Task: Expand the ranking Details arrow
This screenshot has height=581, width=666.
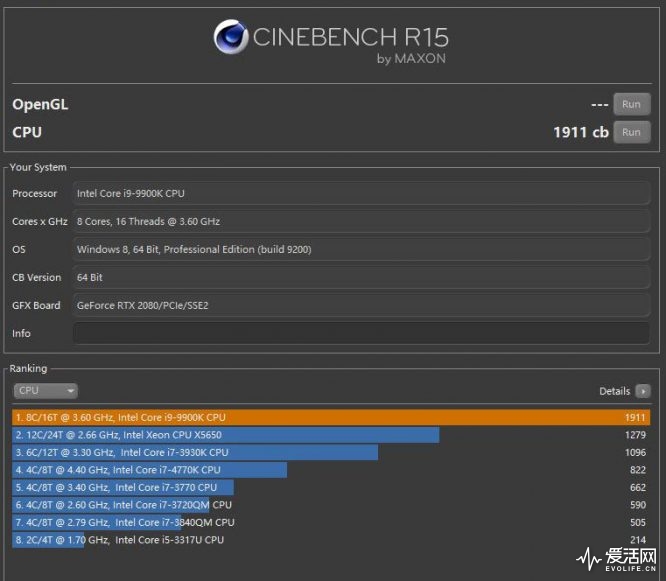Action: pyautogui.click(x=643, y=391)
